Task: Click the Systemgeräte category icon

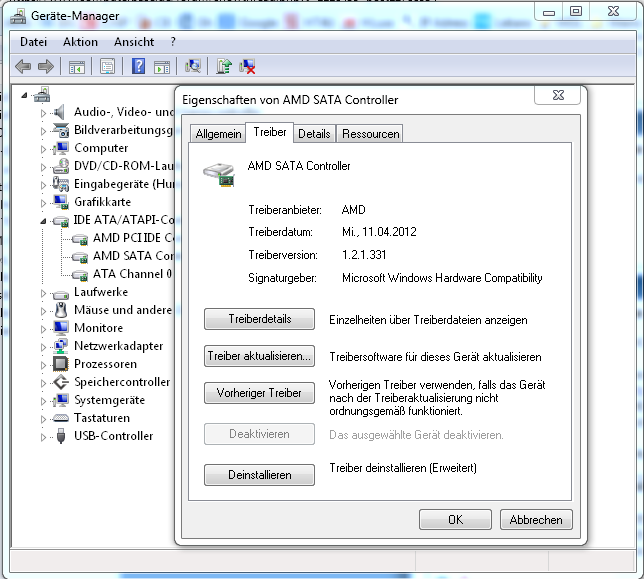Action: click(x=61, y=400)
